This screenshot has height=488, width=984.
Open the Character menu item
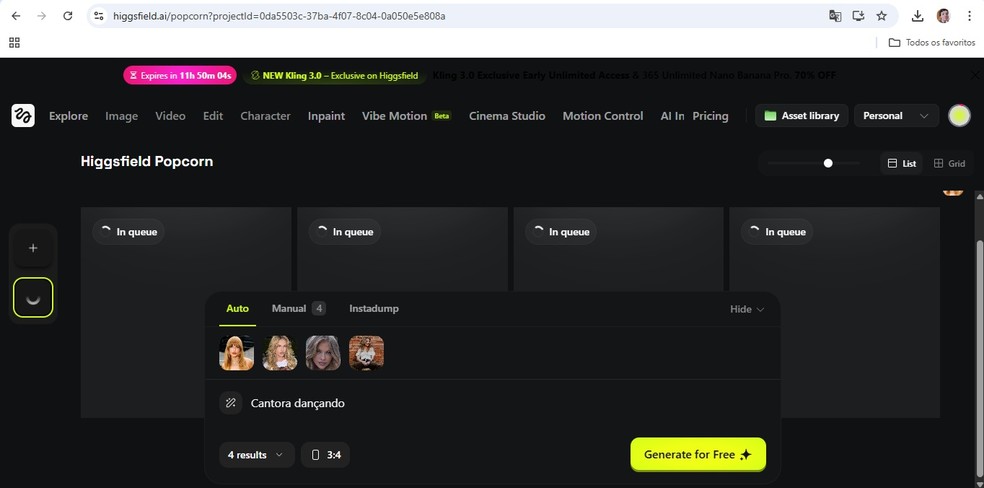pyautogui.click(x=265, y=116)
